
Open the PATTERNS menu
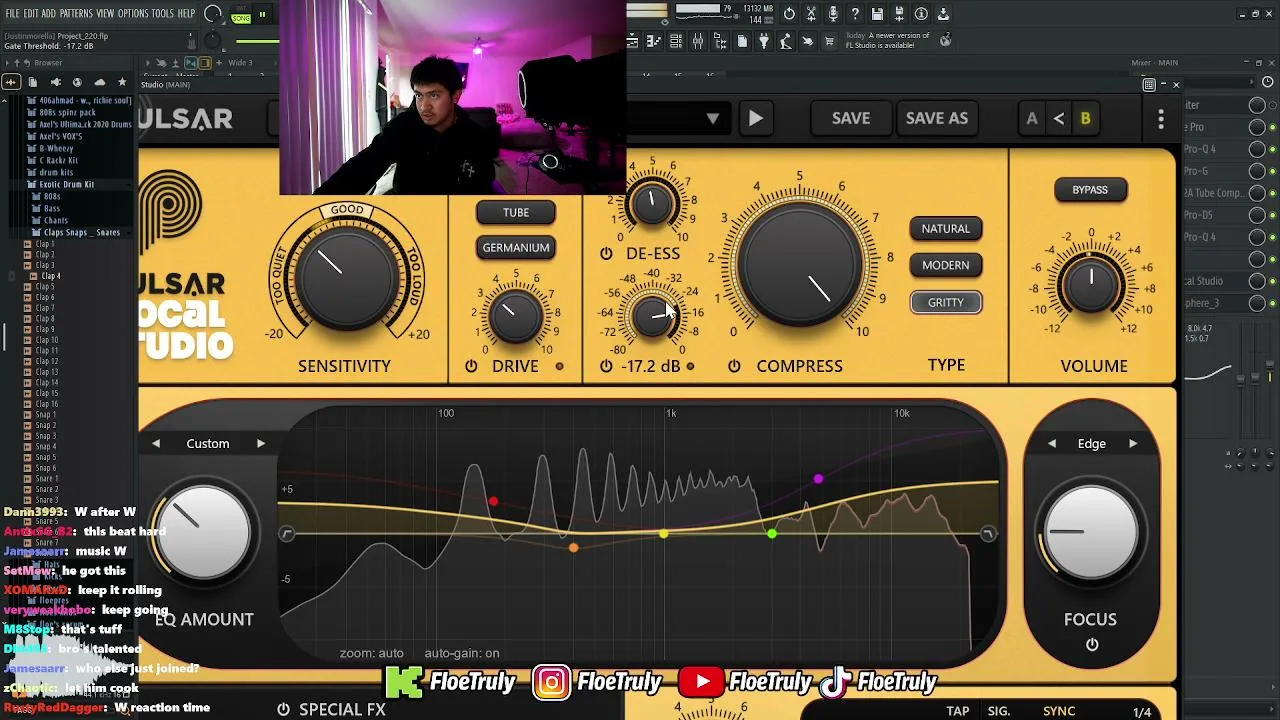(x=76, y=14)
